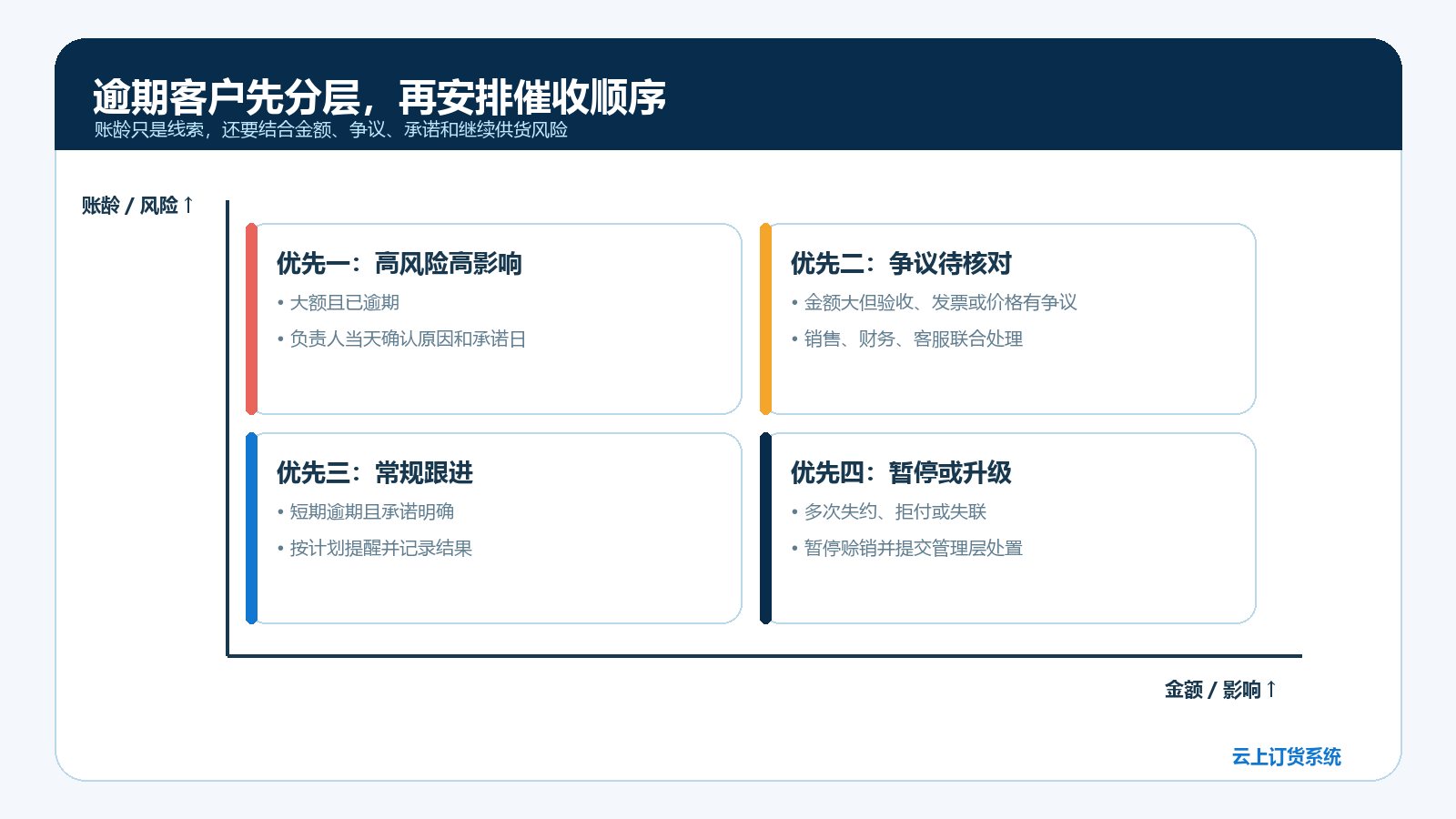The height and width of the screenshot is (819, 1456).
Task: Select the subtitle beginning 账龄只是线索
Action: point(331,130)
